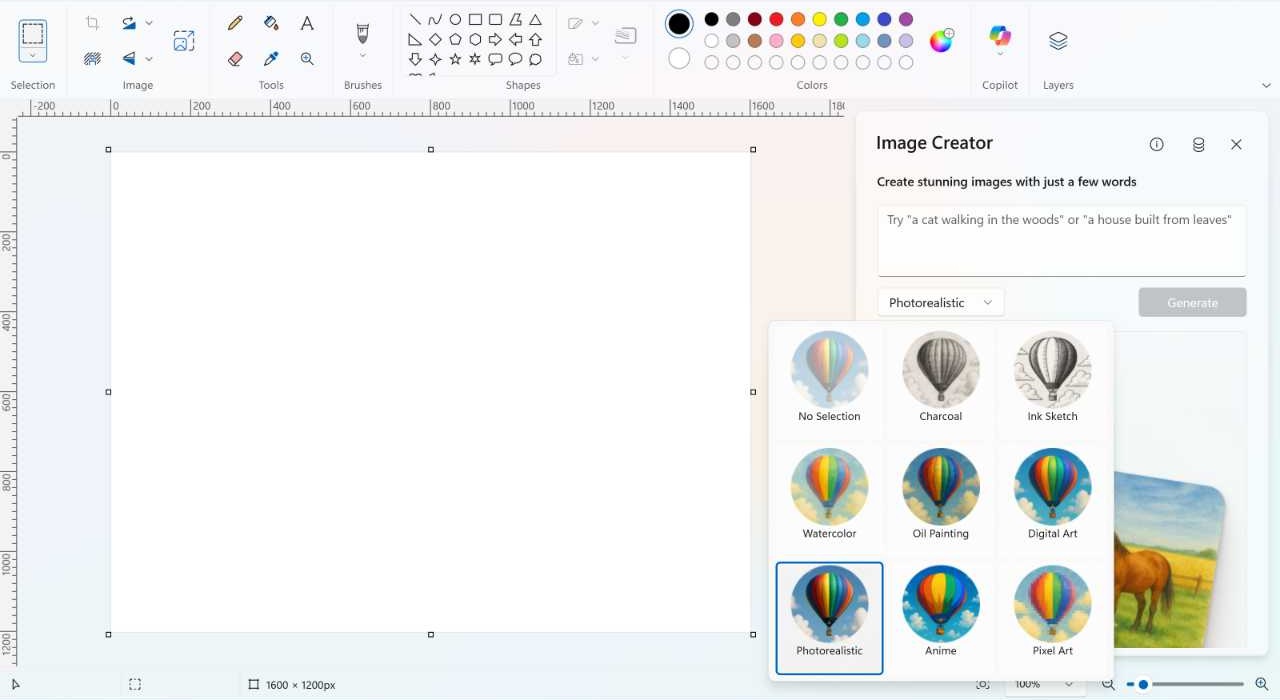Show Image Creator info
1280x700 pixels.
click(x=1157, y=144)
